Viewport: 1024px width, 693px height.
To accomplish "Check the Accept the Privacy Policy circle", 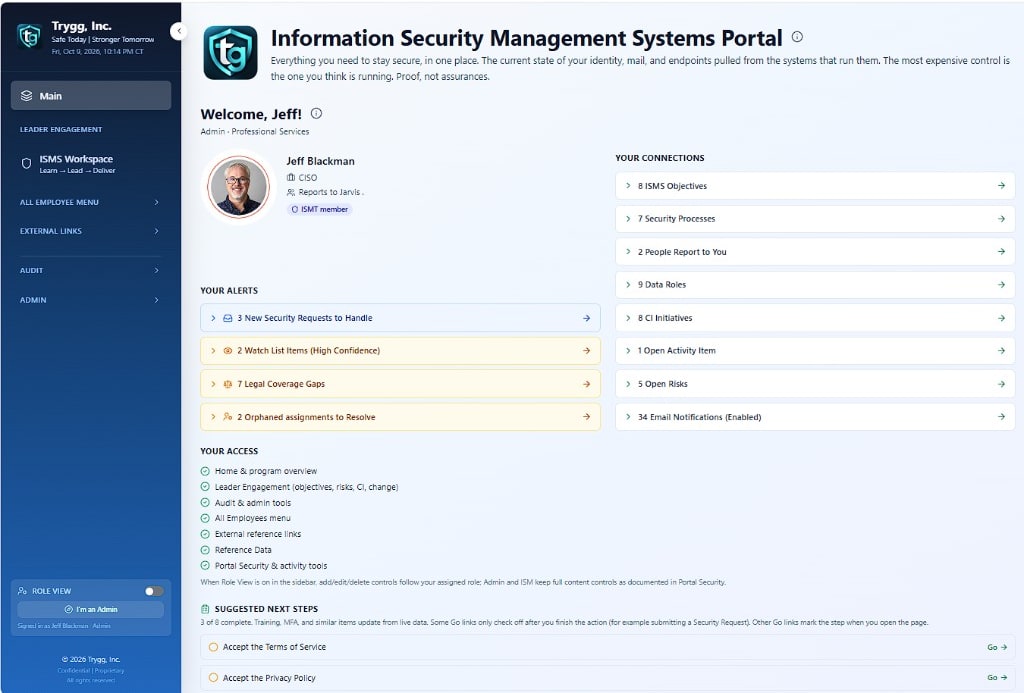I will [x=213, y=678].
